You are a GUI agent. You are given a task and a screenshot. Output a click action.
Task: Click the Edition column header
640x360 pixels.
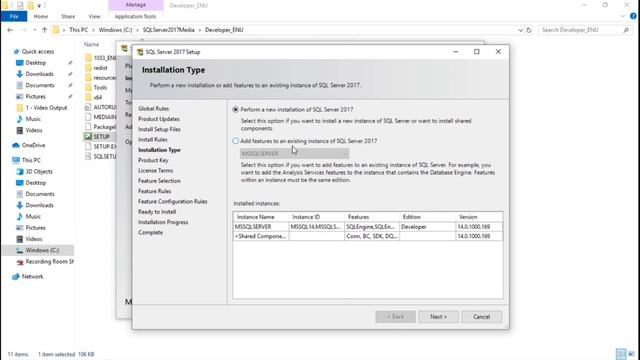click(x=427, y=217)
